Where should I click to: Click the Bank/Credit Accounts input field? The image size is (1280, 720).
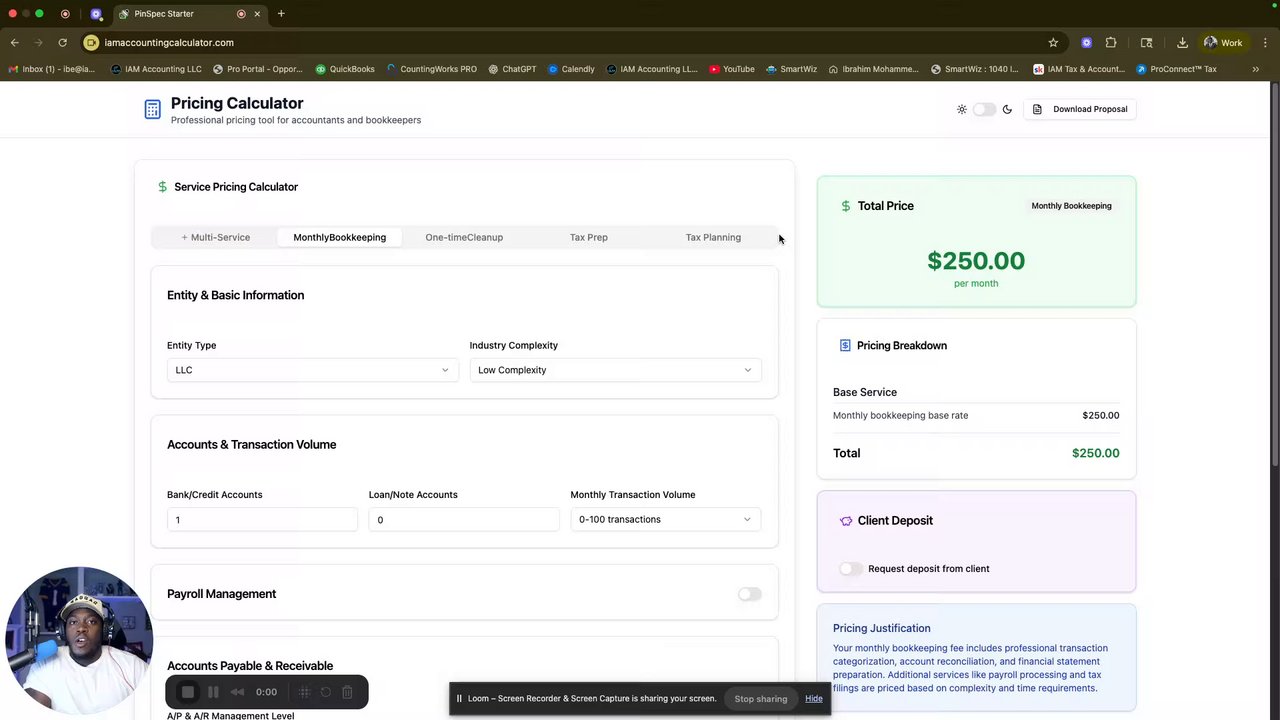point(262,520)
